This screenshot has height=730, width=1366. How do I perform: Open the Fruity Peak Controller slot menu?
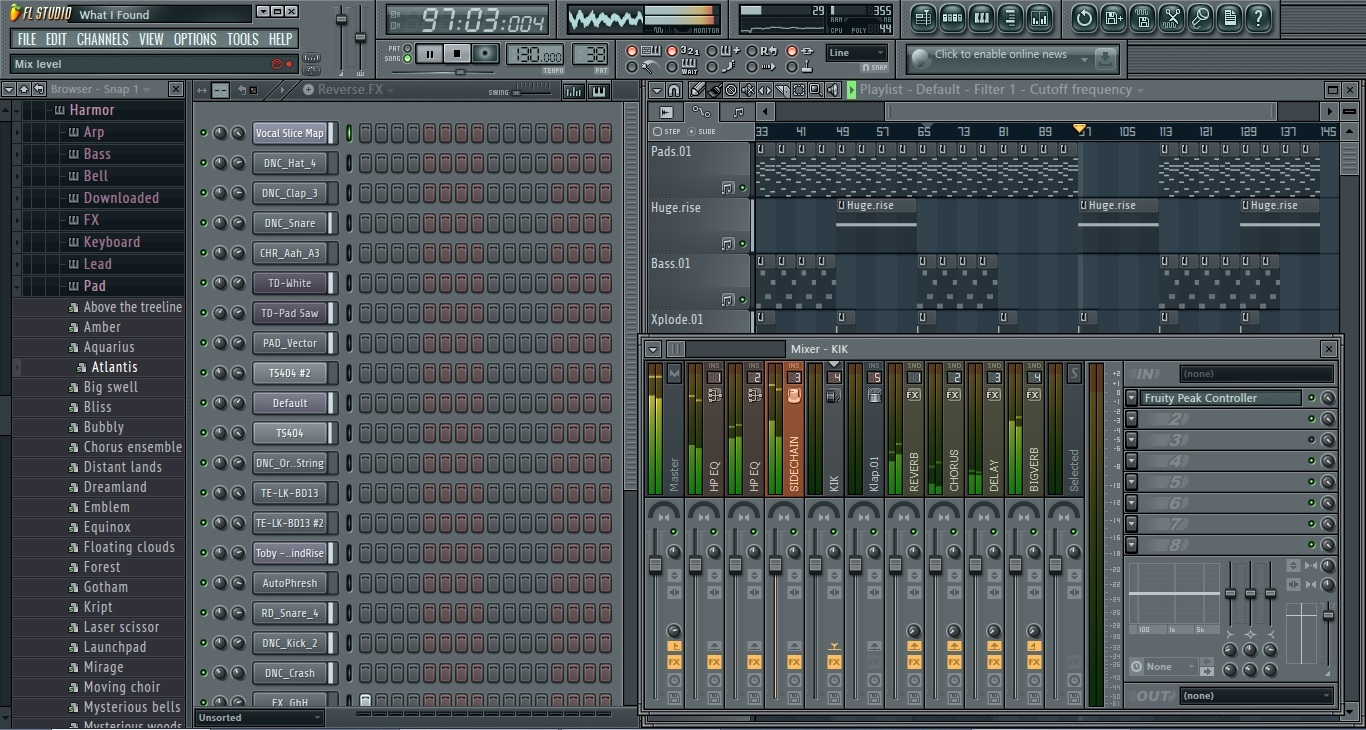pyautogui.click(x=1132, y=398)
